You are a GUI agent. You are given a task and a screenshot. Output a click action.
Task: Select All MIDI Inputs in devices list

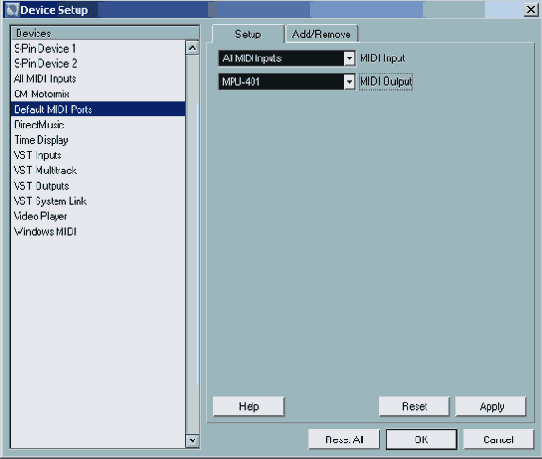pos(98,79)
